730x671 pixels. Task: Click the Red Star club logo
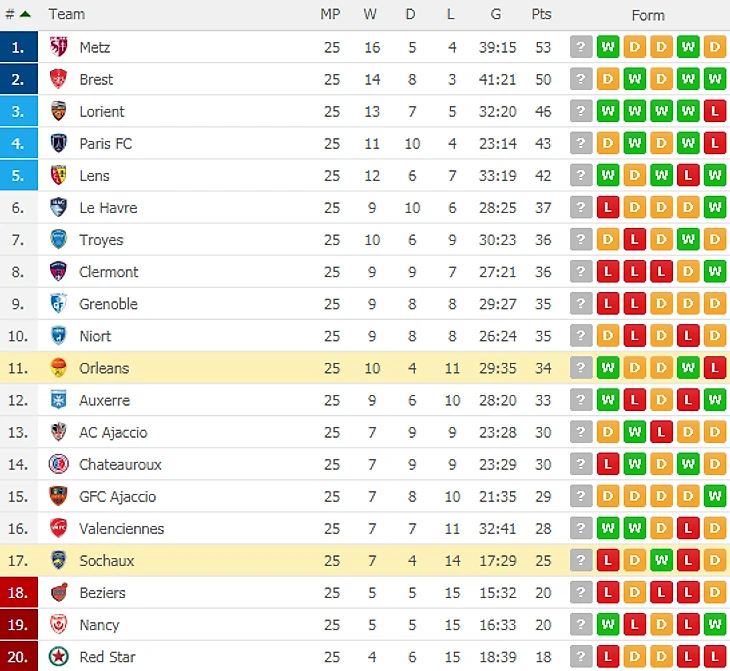58,656
